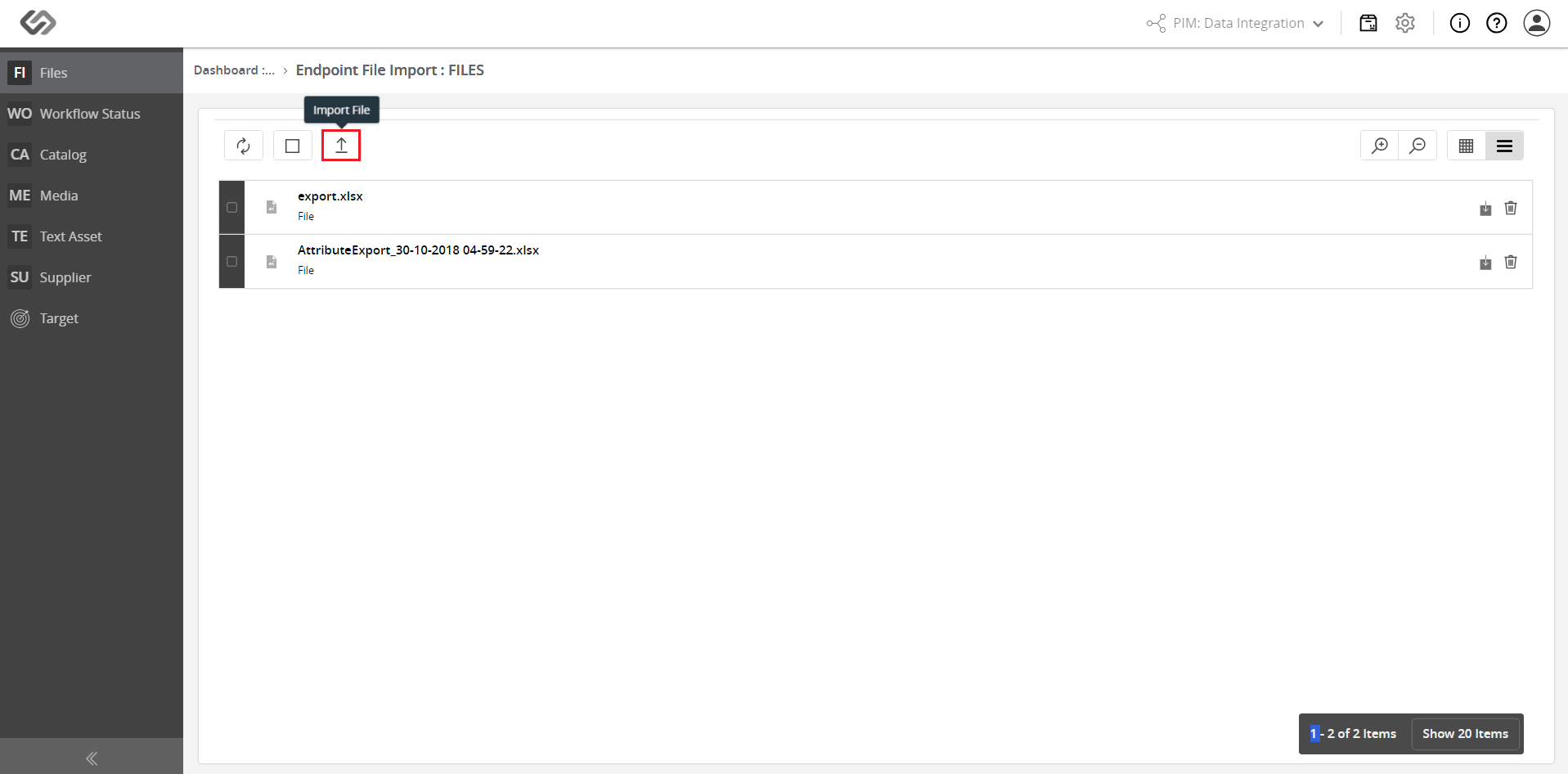Open settings gear icon
1568x774 pixels.
coord(1405,23)
